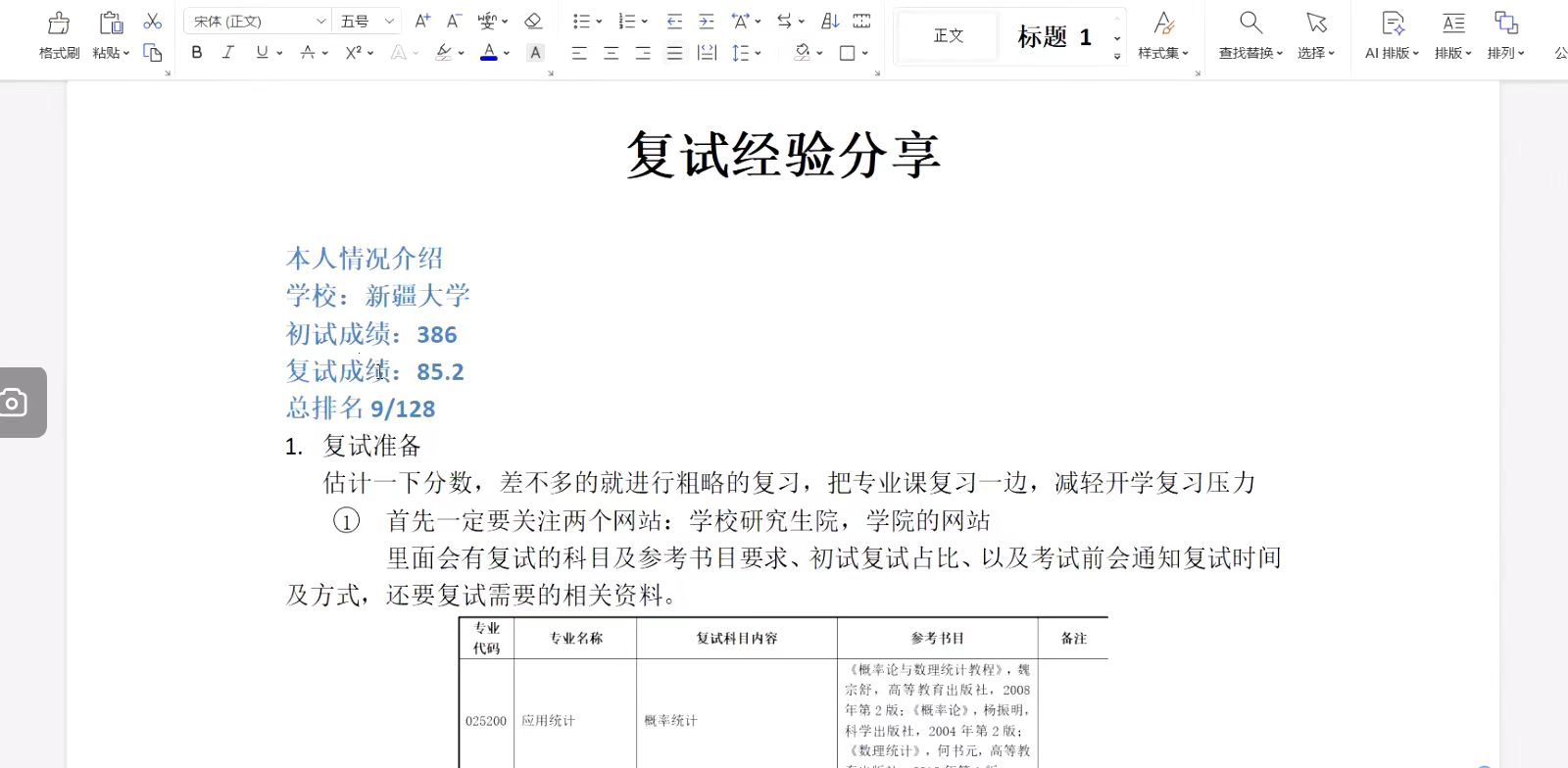Open the AI 排版 menu

pyautogui.click(x=1392, y=35)
